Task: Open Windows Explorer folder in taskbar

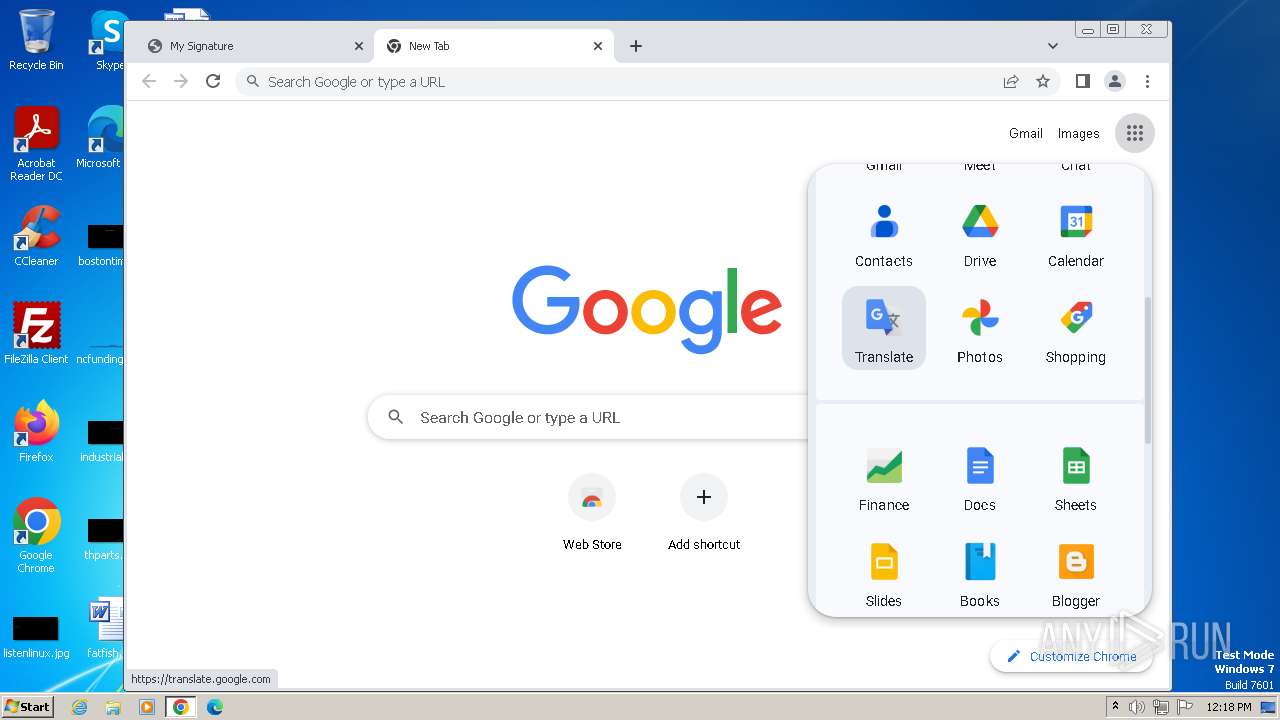Action: click(113, 707)
